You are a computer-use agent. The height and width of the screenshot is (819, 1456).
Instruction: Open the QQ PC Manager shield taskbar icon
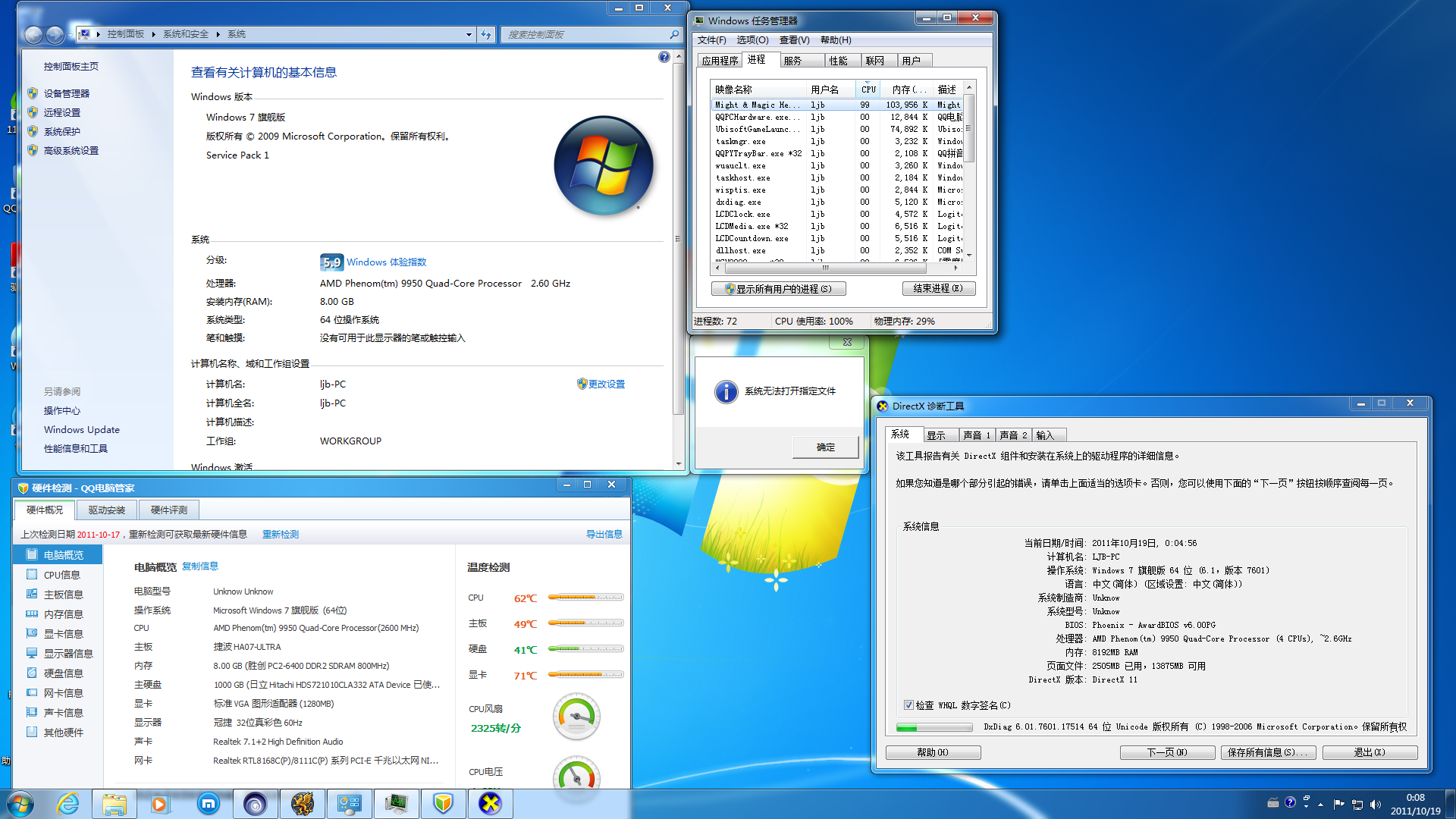[443, 803]
